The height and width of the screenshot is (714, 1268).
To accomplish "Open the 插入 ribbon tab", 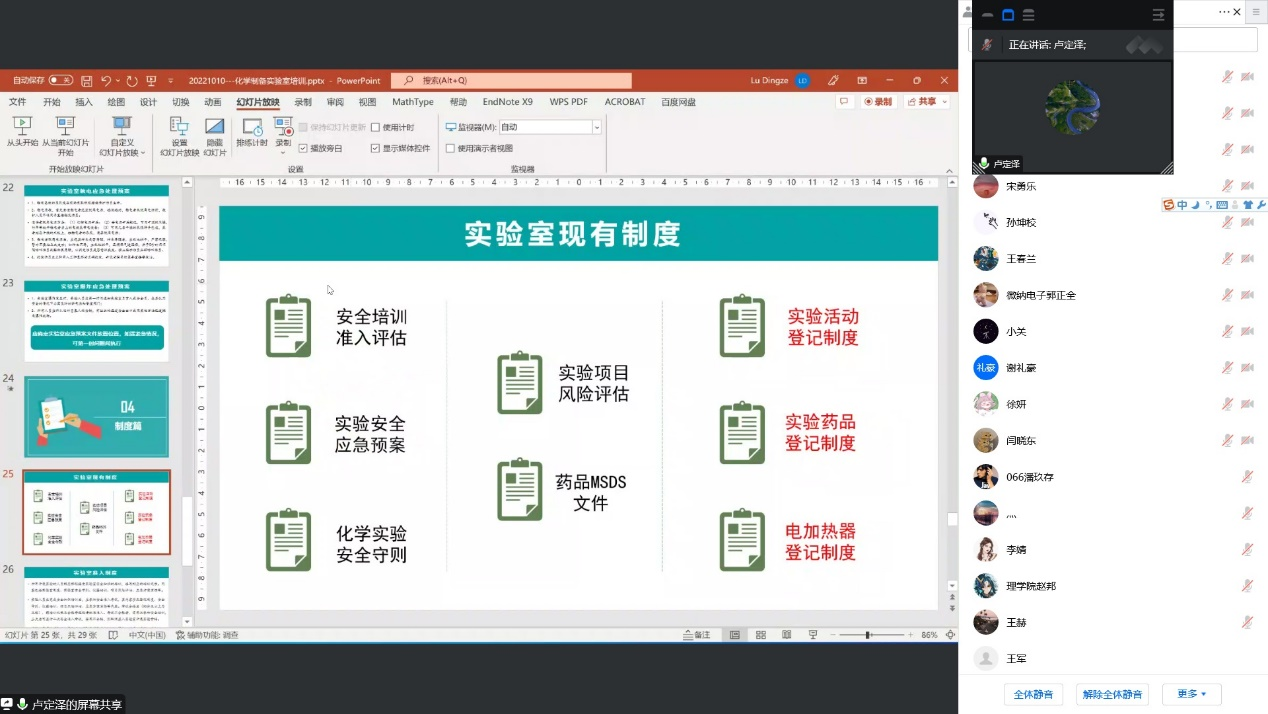I will (84, 102).
